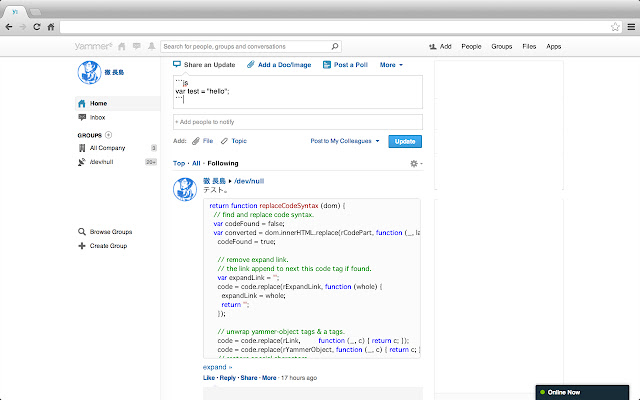The image size is (640, 400).
Task: Open Apps in top navigation
Action: click(553, 47)
